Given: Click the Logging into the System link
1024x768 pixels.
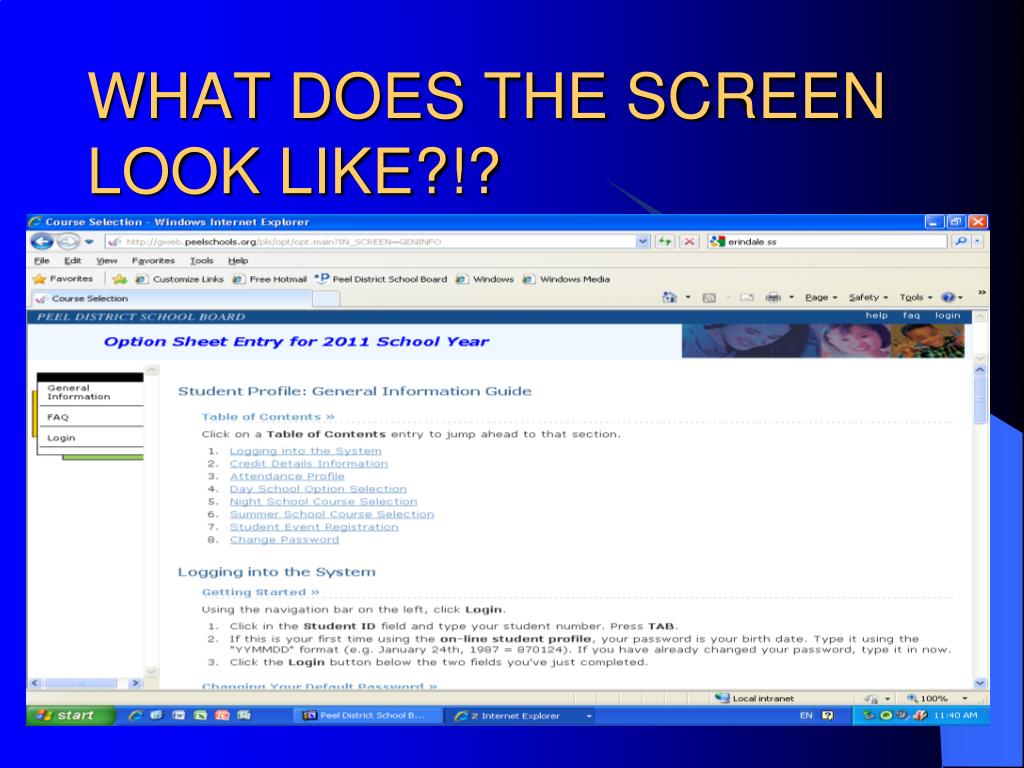Looking at the screenshot, I should (x=305, y=451).
